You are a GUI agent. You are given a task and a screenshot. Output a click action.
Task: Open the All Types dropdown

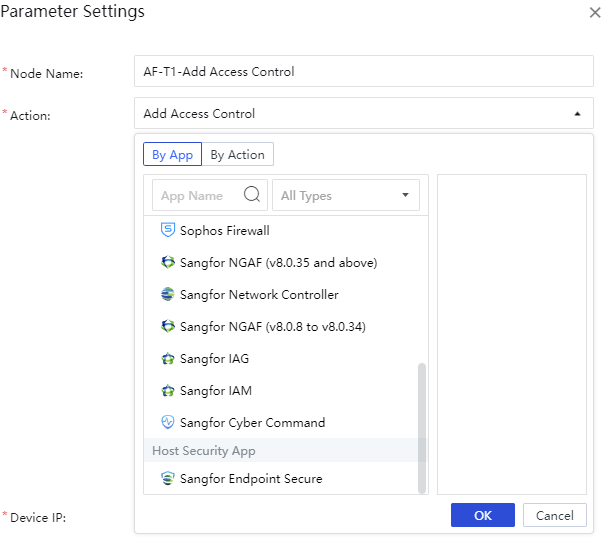346,195
